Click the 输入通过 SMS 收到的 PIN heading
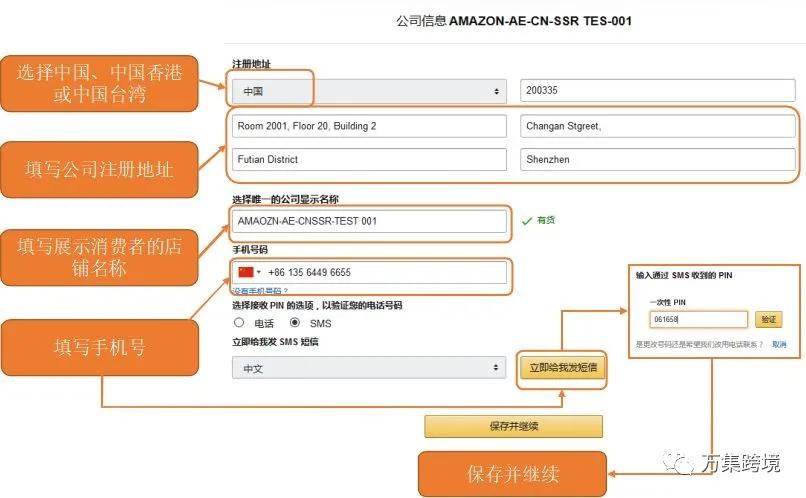 click(x=684, y=275)
